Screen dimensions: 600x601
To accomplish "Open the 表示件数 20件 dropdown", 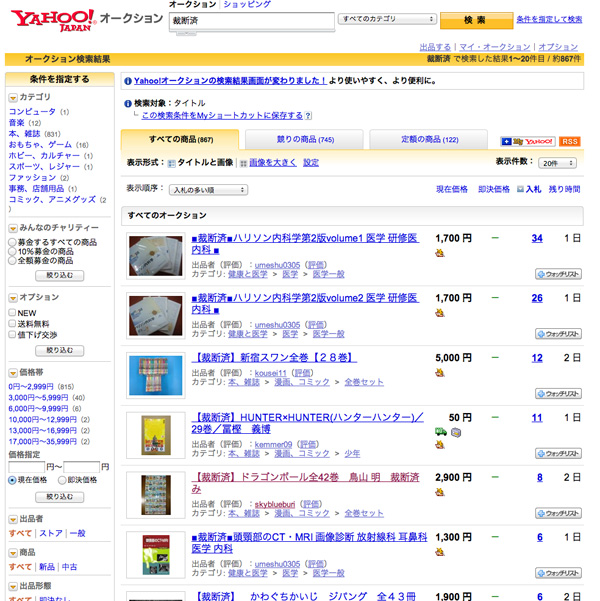I will point(557,163).
